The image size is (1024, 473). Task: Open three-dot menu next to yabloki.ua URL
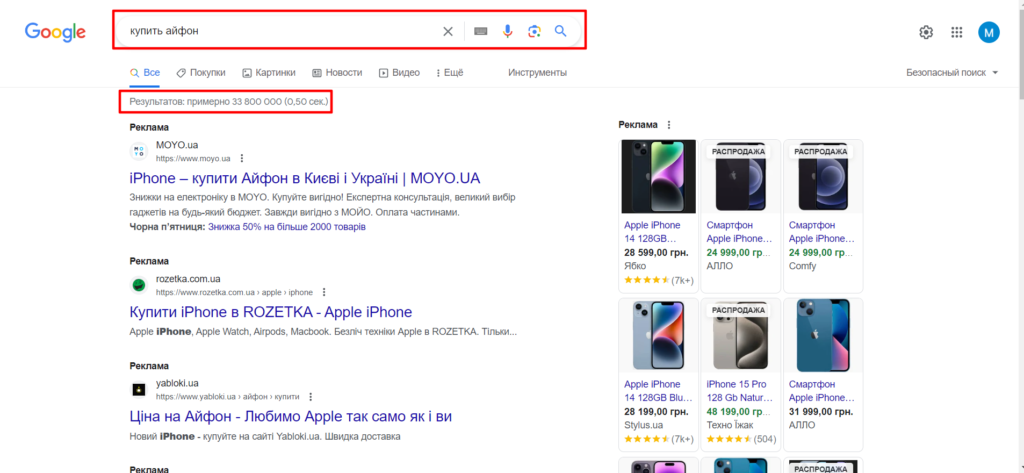[310, 397]
